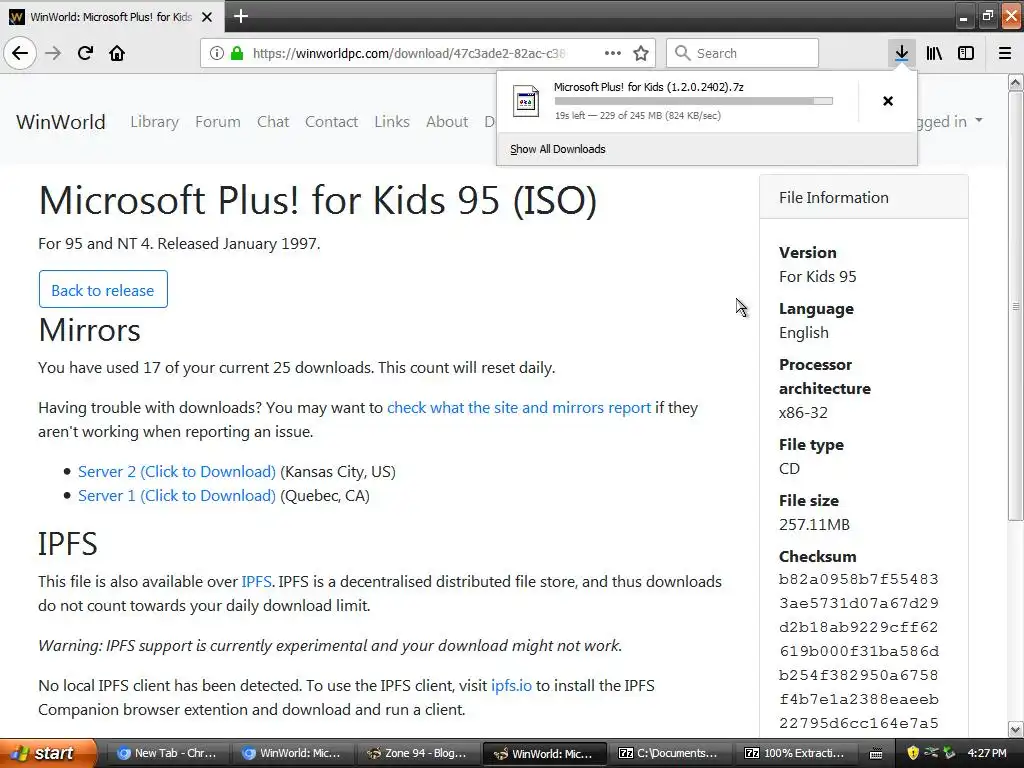
Task: Select the WinWorld: Microsoft Plus! for Kids tab
Action: point(111,17)
